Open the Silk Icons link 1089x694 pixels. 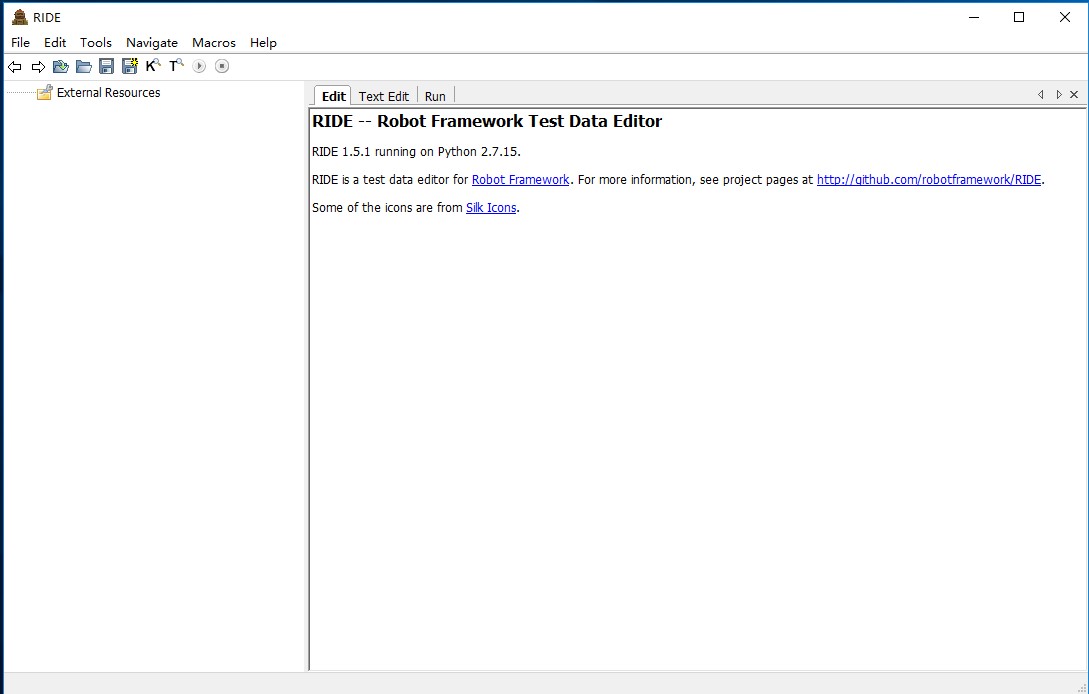(x=491, y=207)
